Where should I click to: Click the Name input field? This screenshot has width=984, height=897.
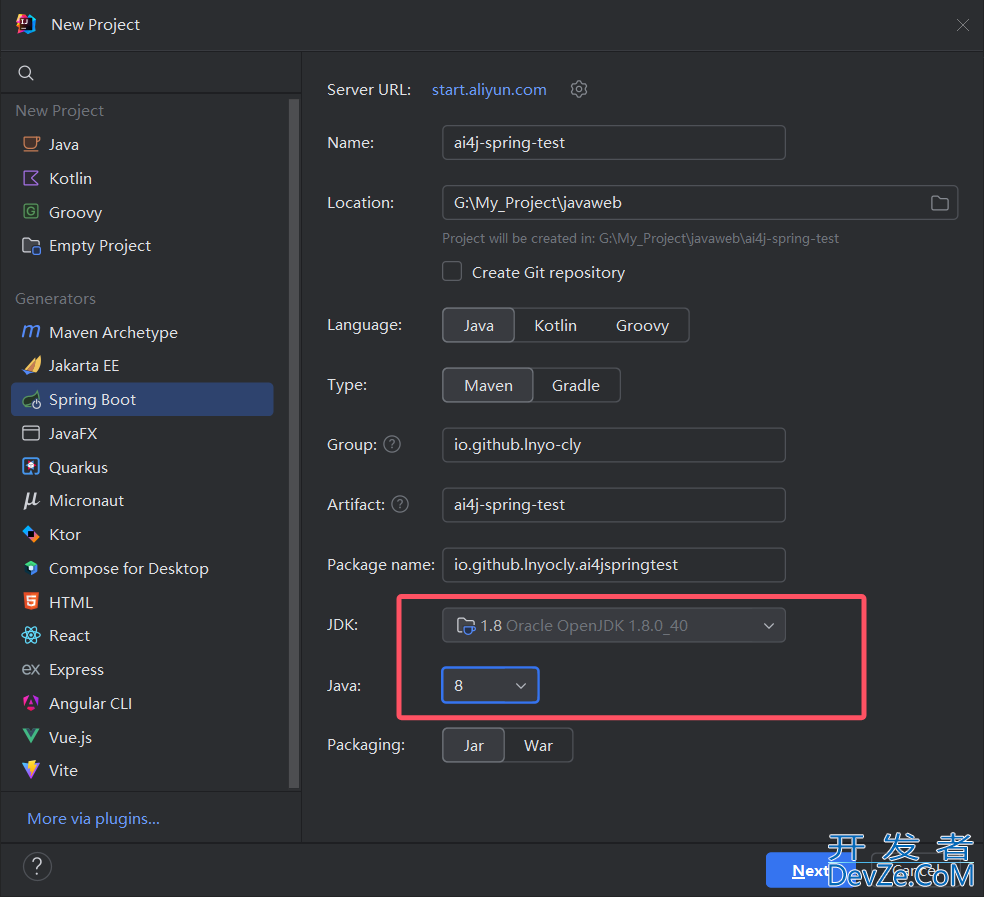(614, 142)
